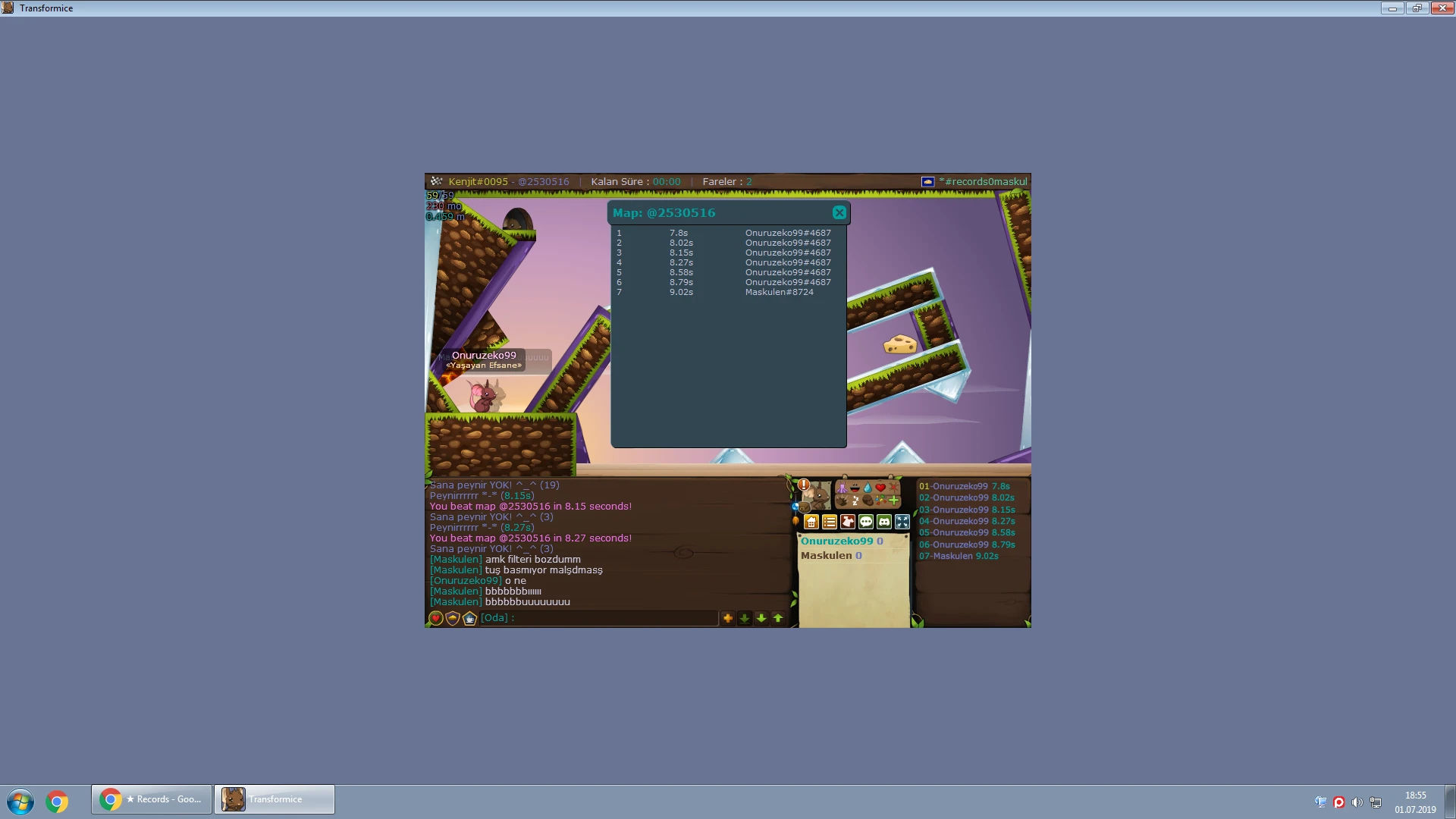Screen dimensions: 1456x819
Task: Close the Map @2530516 records panel
Action: click(839, 213)
